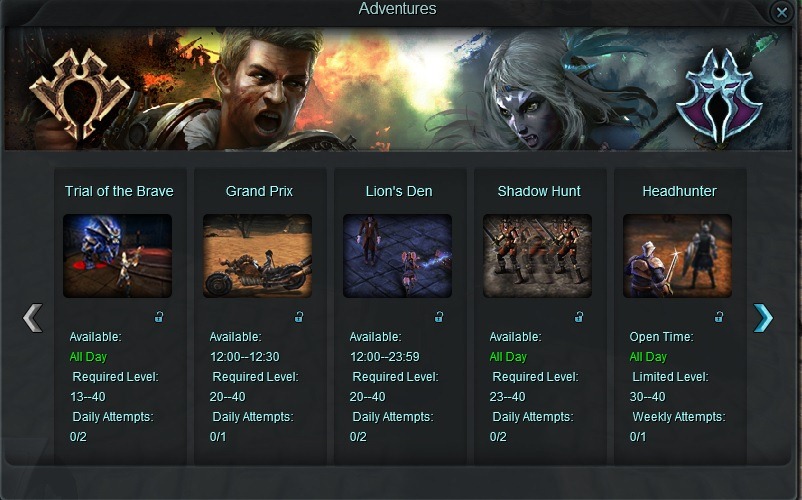Image resolution: width=802 pixels, height=500 pixels.
Task: Select the Grand Prix title
Action: click(x=259, y=191)
